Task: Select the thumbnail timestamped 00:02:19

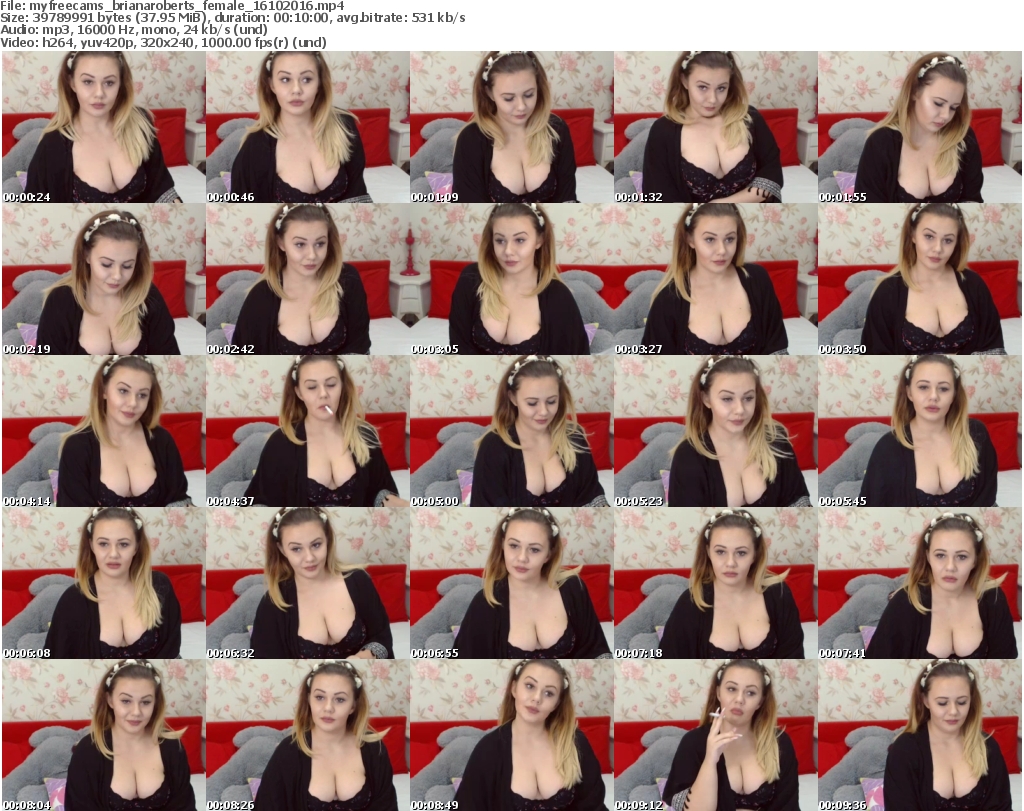Action: [103, 279]
